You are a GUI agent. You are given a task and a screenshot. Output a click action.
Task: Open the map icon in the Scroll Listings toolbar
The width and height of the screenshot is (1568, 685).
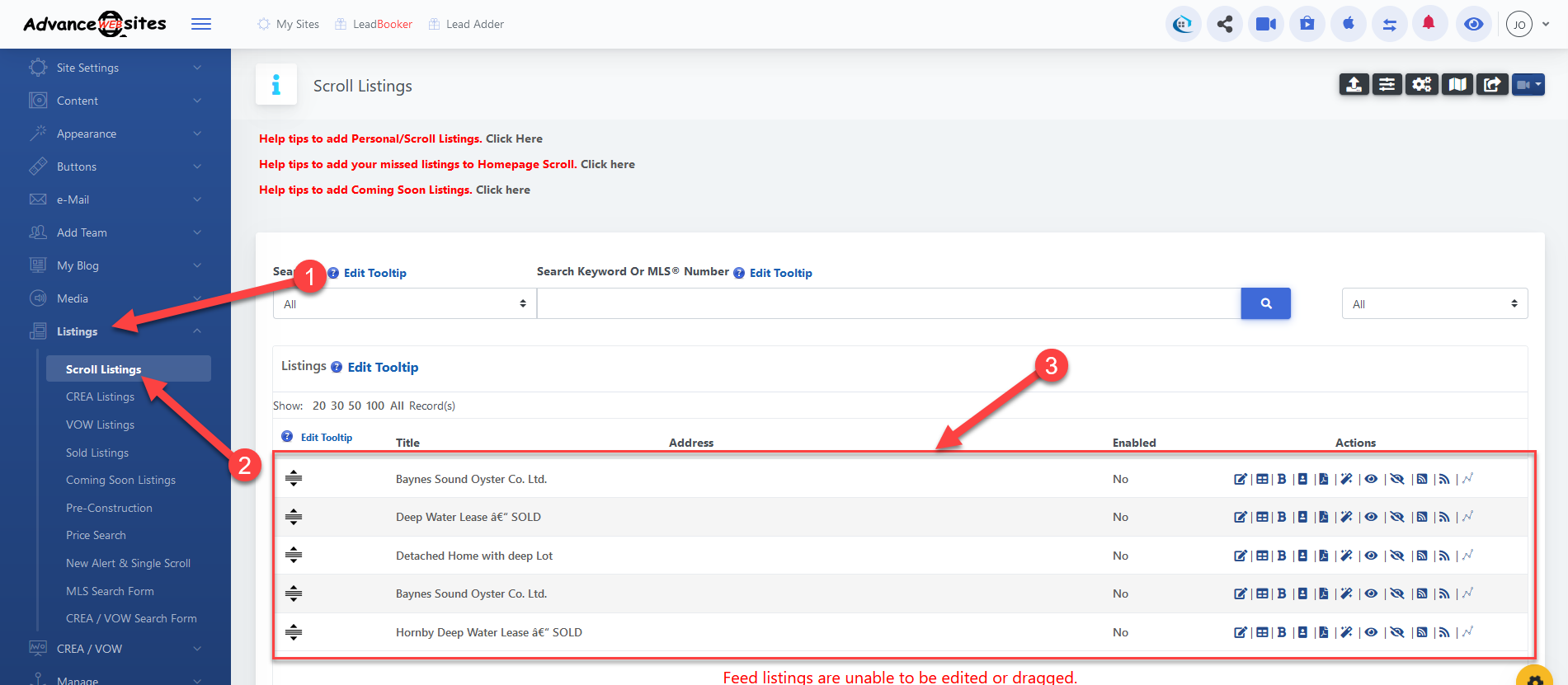(x=1457, y=84)
